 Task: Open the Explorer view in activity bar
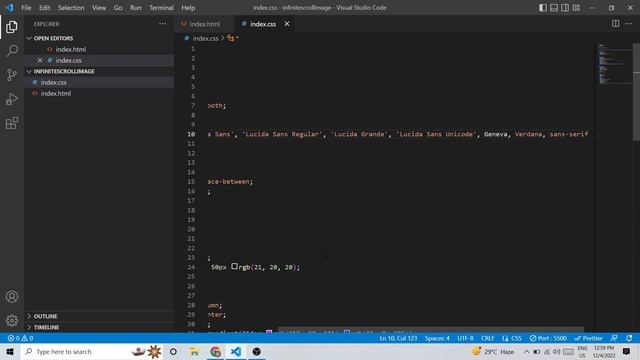click(12, 27)
